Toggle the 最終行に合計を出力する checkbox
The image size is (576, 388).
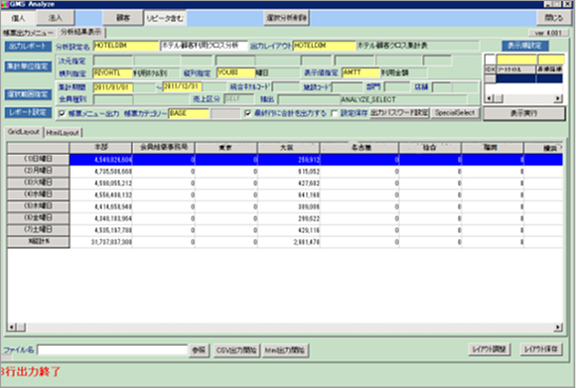248,113
